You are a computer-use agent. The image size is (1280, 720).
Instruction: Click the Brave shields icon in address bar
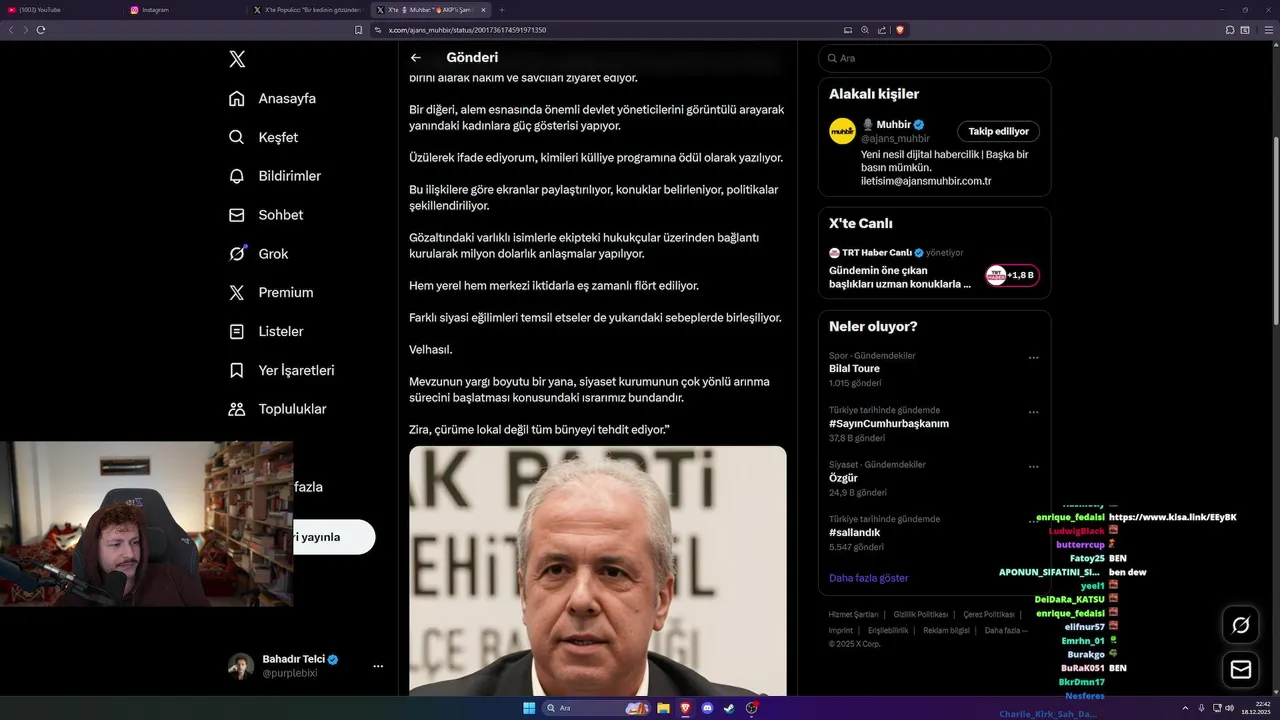pyautogui.click(x=900, y=30)
